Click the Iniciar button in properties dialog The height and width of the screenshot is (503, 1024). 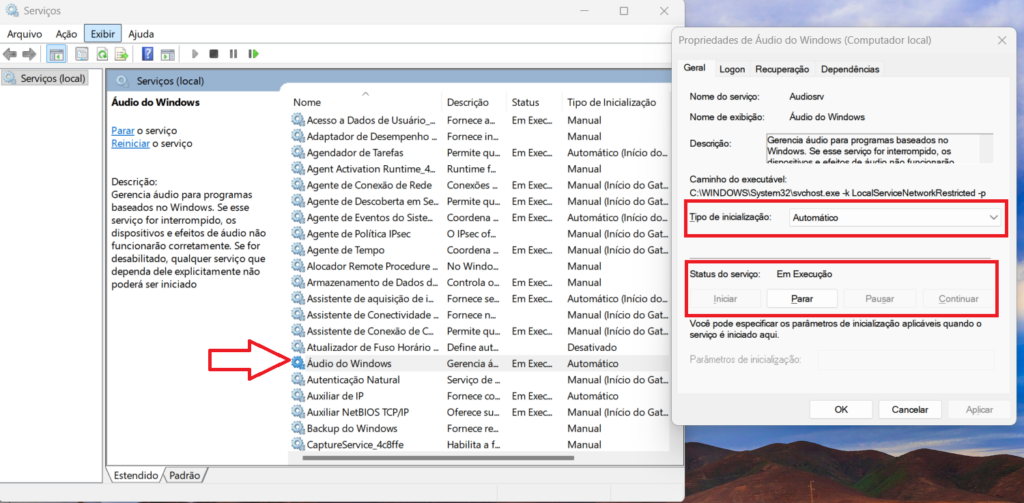(726, 299)
